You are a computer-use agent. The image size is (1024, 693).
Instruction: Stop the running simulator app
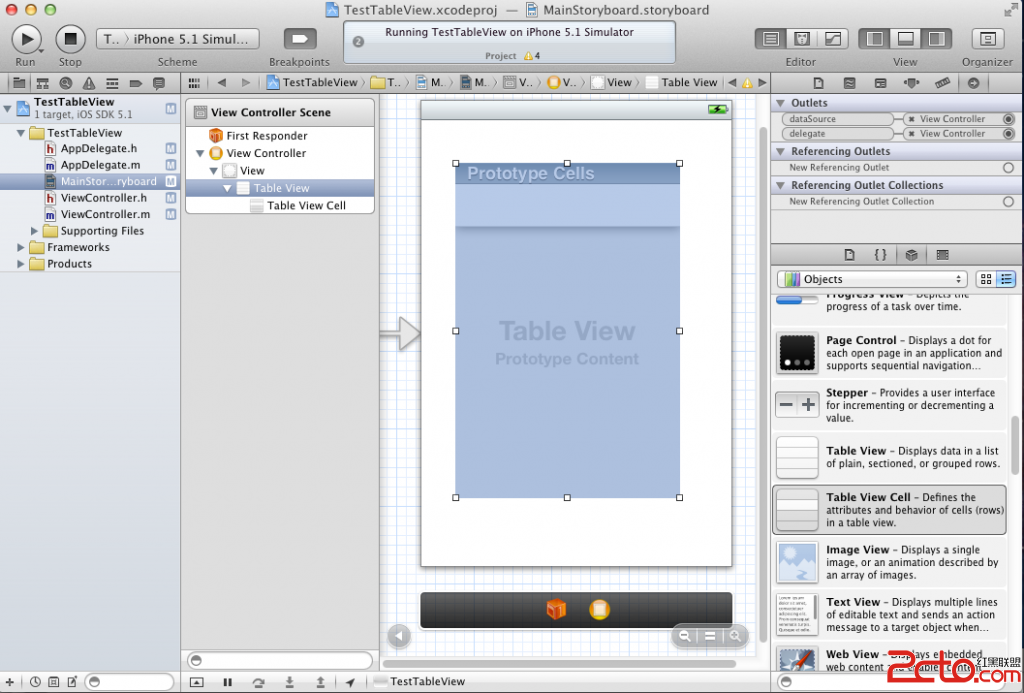(70, 39)
